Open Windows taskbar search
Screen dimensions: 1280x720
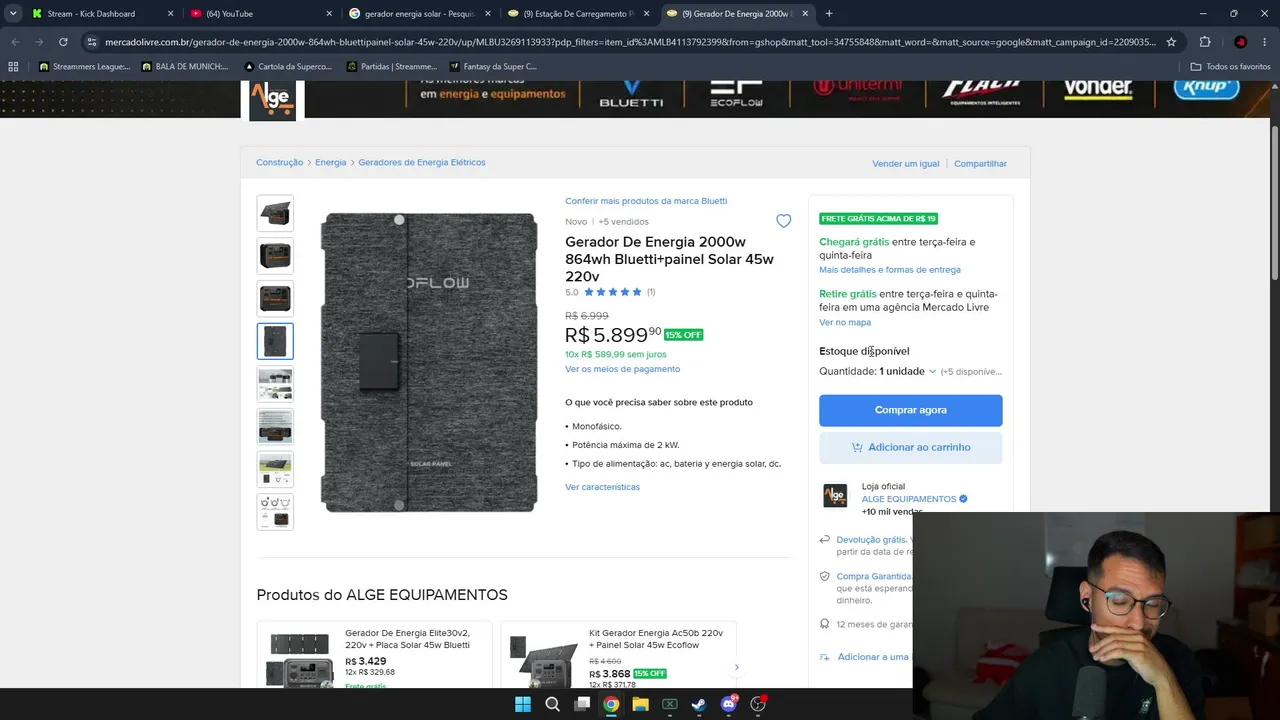pyautogui.click(x=552, y=704)
